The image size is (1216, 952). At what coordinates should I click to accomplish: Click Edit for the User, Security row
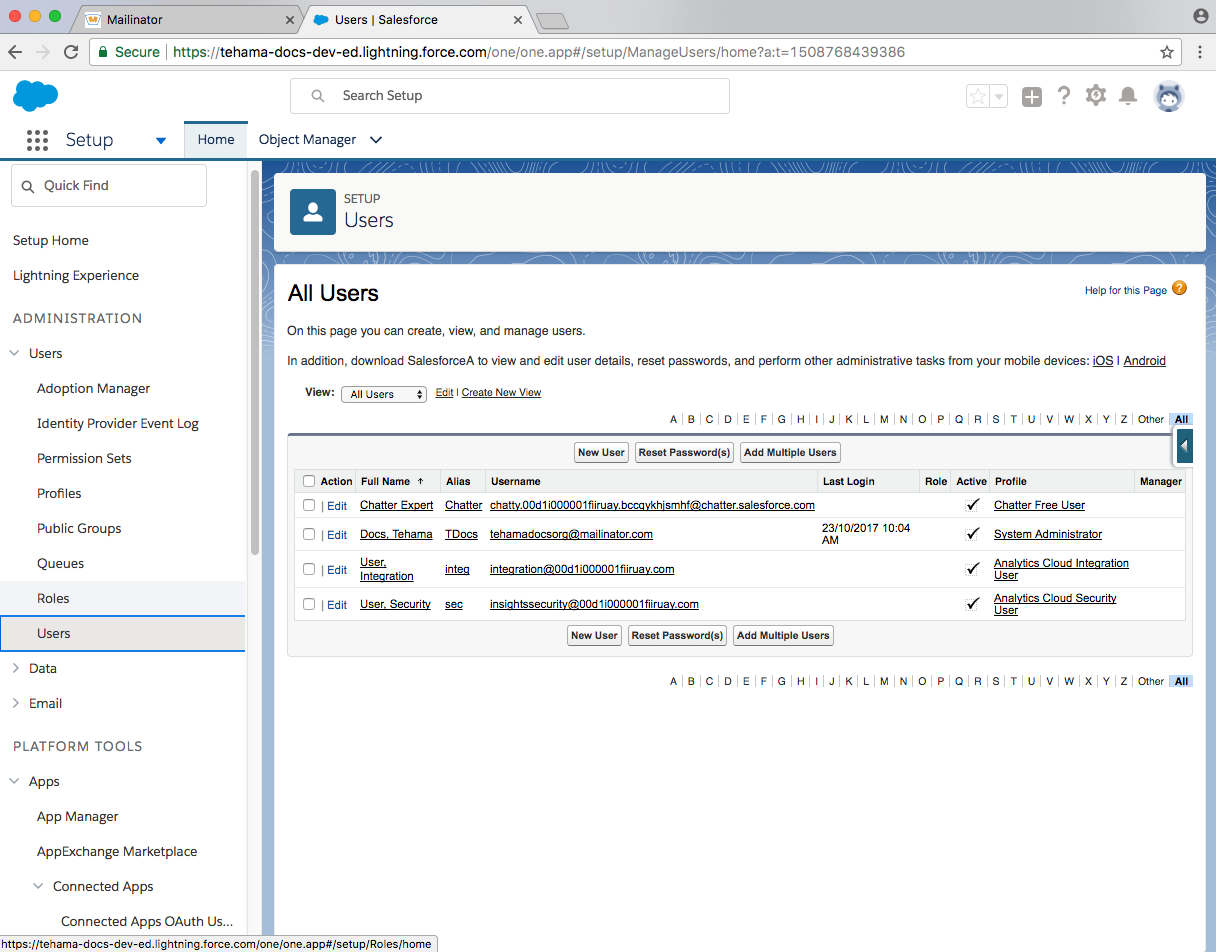point(337,605)
